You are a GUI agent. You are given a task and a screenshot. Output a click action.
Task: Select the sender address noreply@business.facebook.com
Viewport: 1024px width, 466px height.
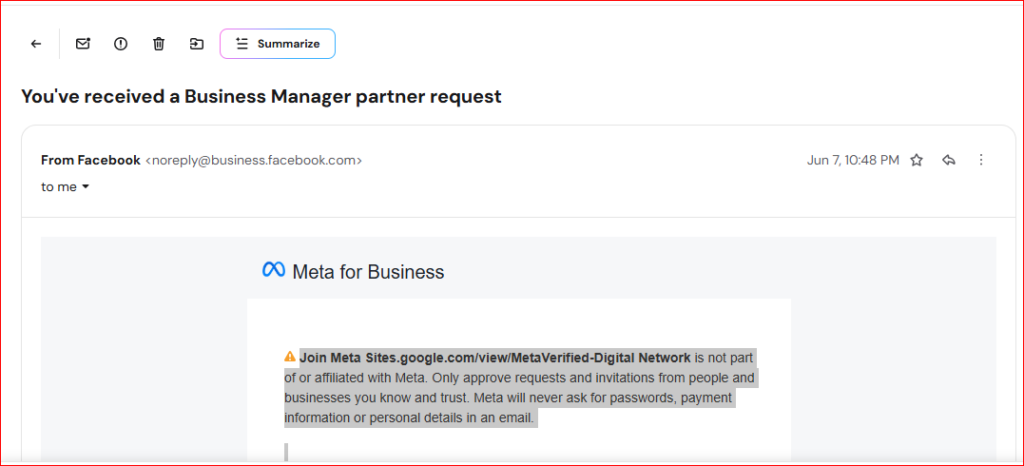pyautogui.click(x=253, y=160)
